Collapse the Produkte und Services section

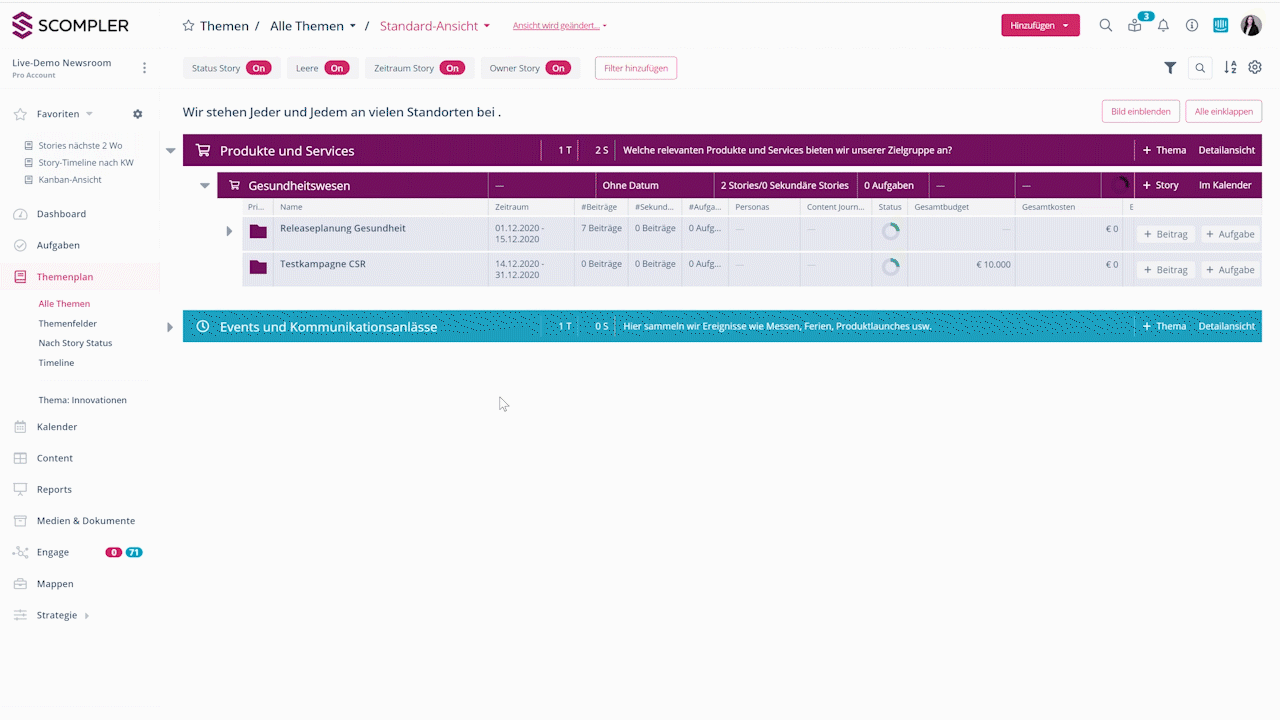point(171,151)
